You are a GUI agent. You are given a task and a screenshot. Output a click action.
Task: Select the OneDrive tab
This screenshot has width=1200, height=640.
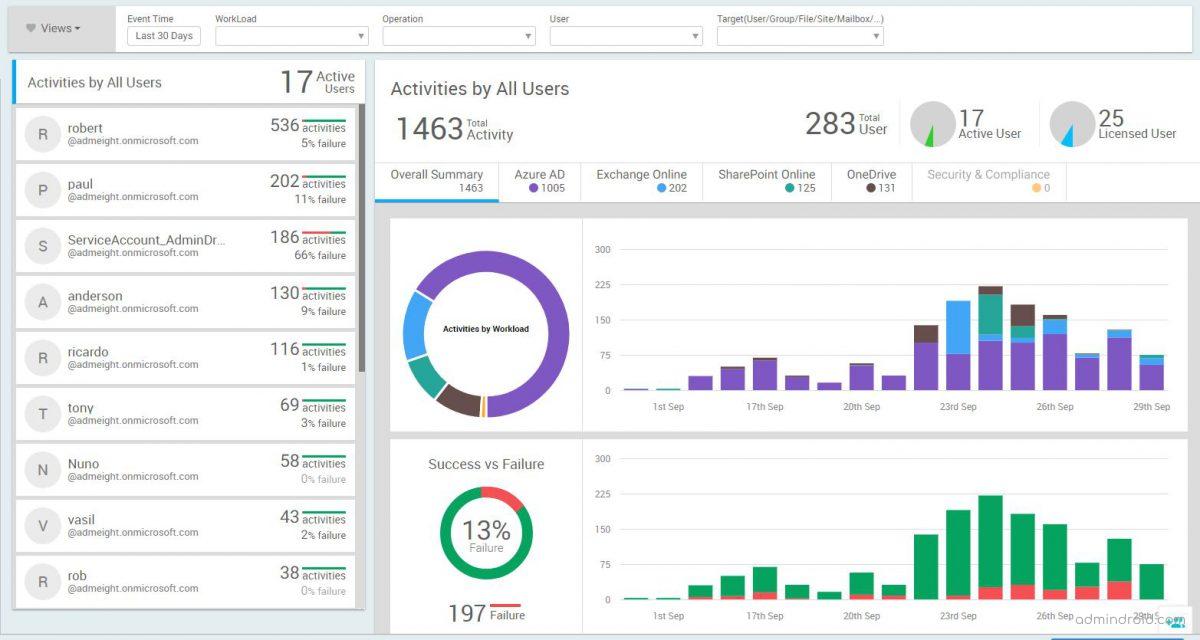point(872,182)
